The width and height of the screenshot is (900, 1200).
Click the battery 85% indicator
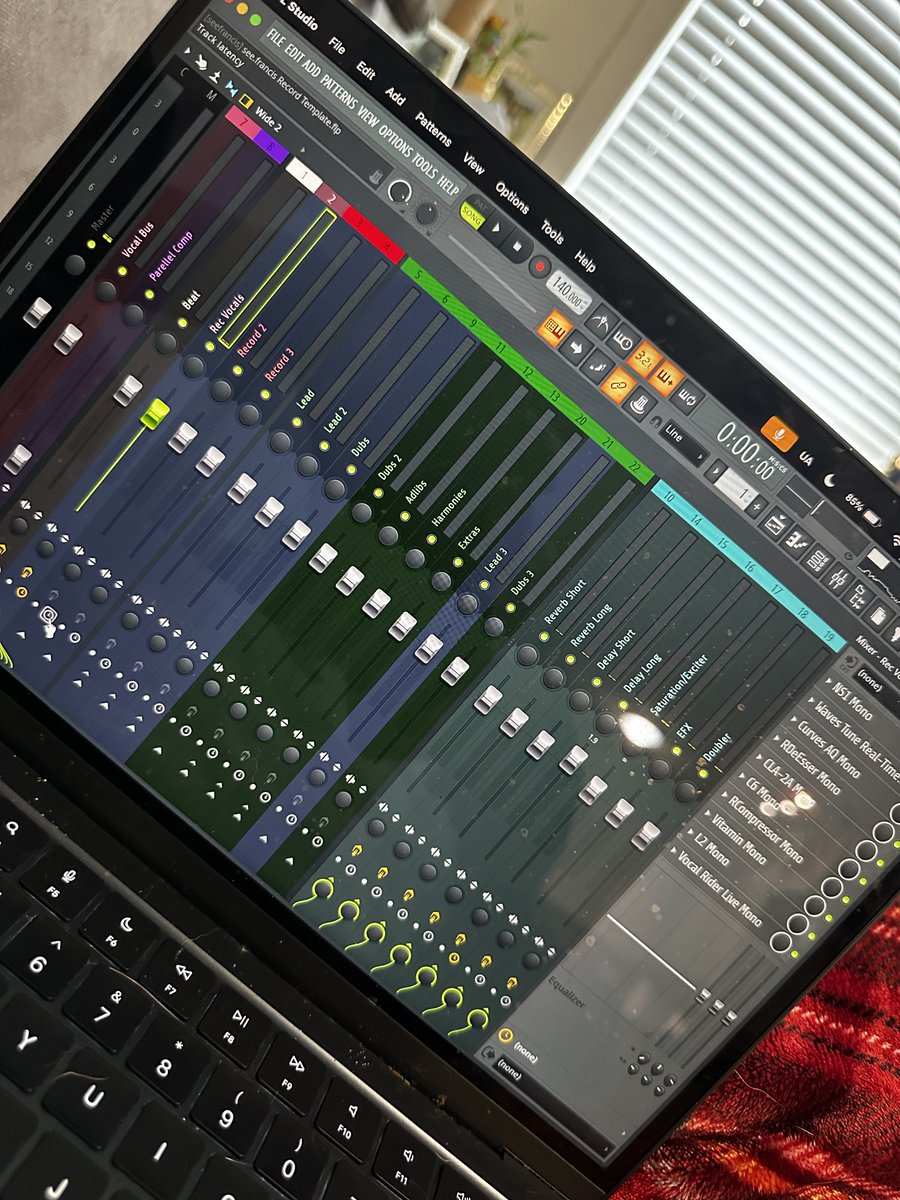tap(863, 509)
